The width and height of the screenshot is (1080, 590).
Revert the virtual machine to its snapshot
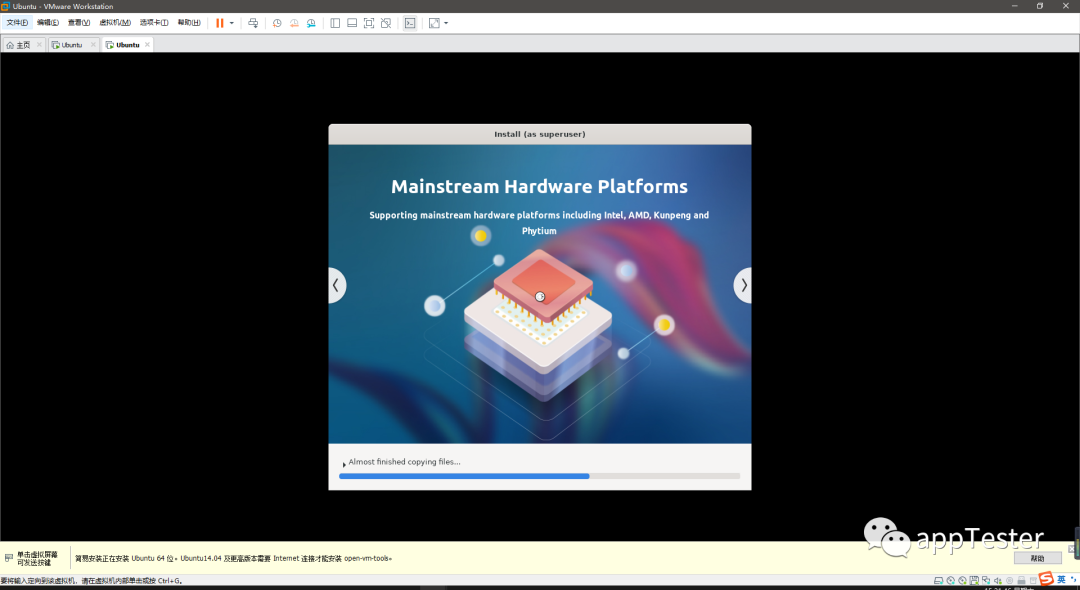293,22
